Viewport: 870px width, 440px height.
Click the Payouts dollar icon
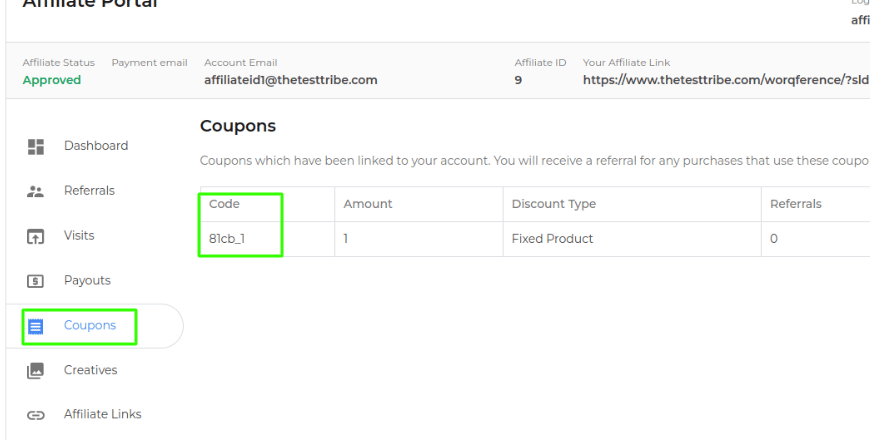point(36,281)
